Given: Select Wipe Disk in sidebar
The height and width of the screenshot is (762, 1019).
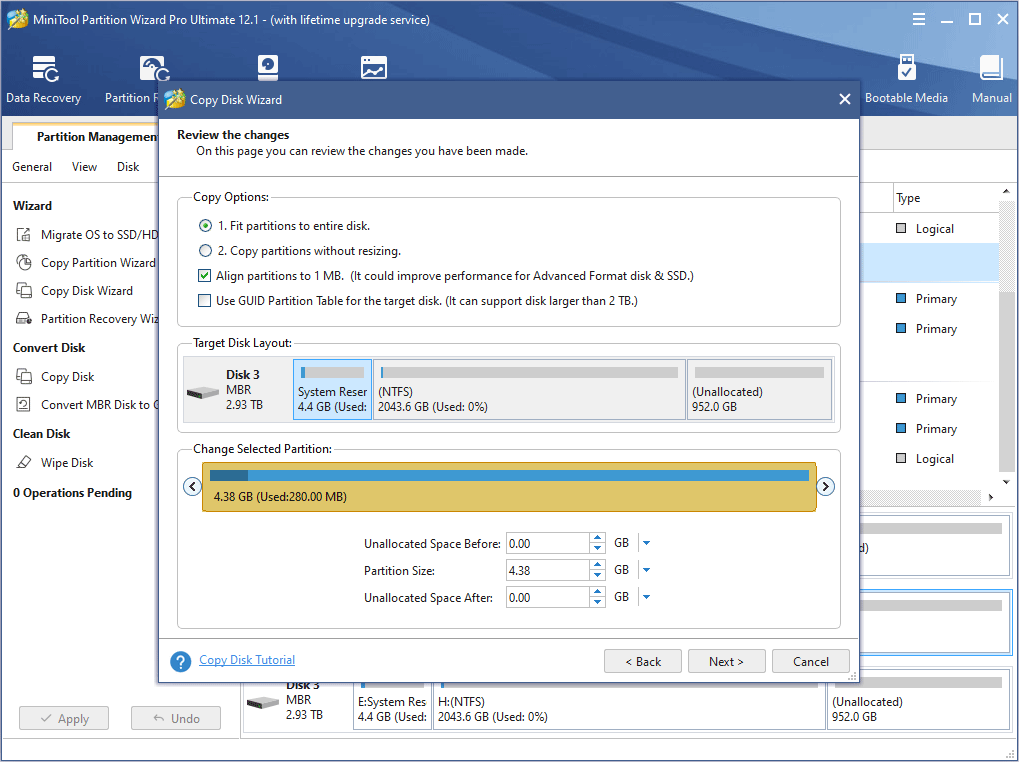Looking at the screenshot, I should [x=55, y=463].
